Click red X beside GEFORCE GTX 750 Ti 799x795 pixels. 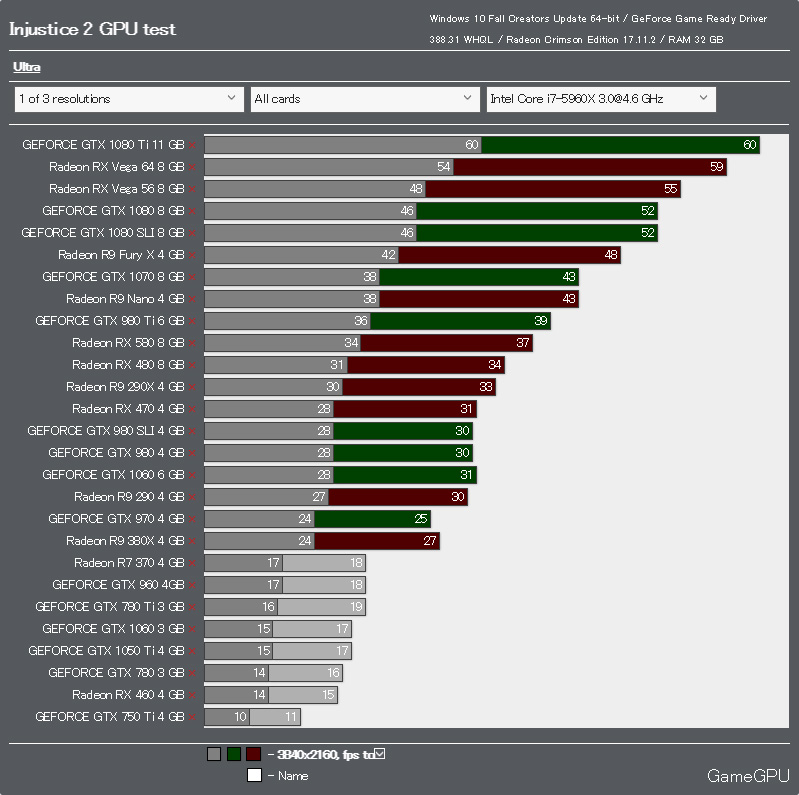coord(192,718)
